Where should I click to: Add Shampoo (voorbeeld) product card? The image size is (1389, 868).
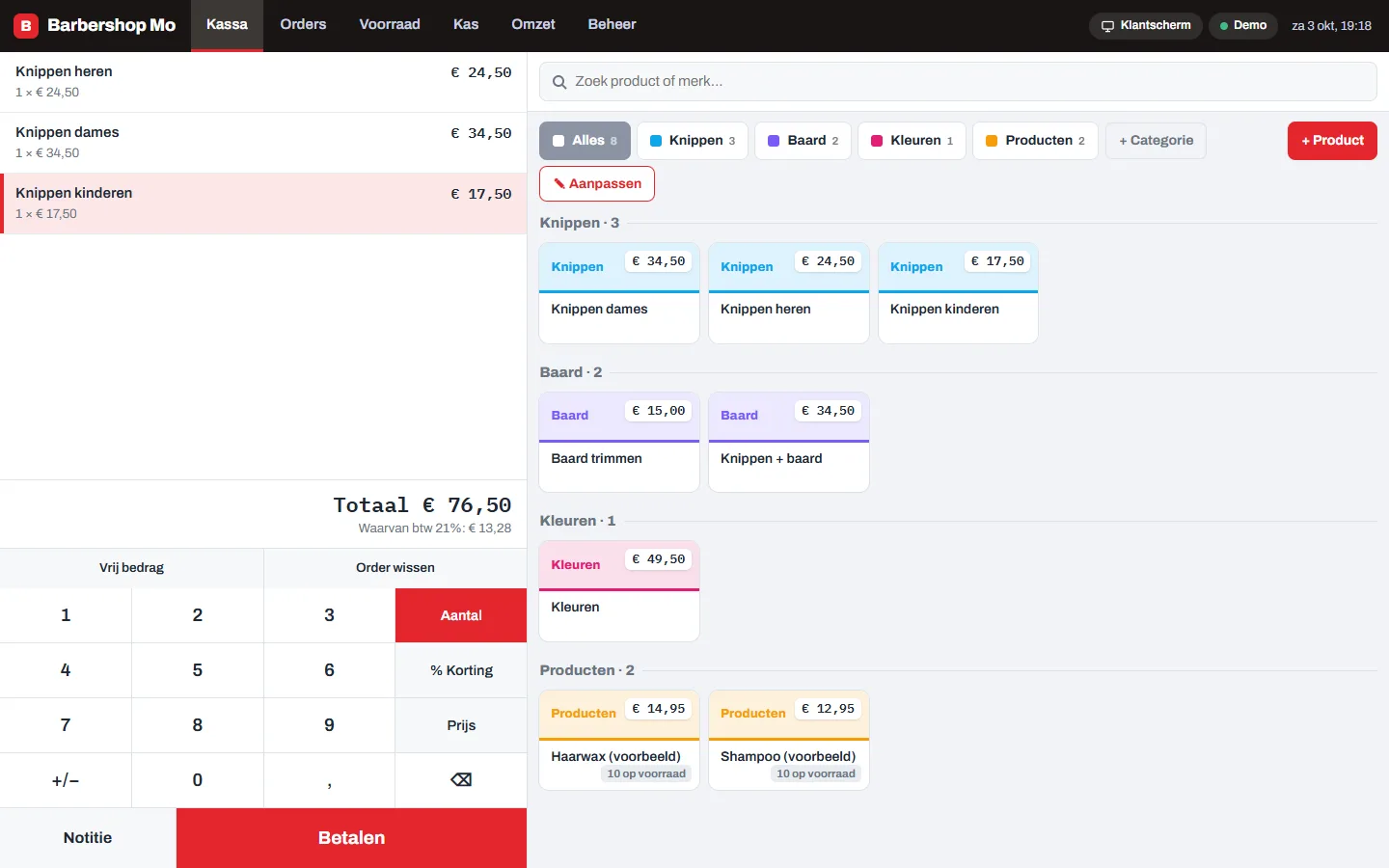pyautogui.click(x=789, y=740)
